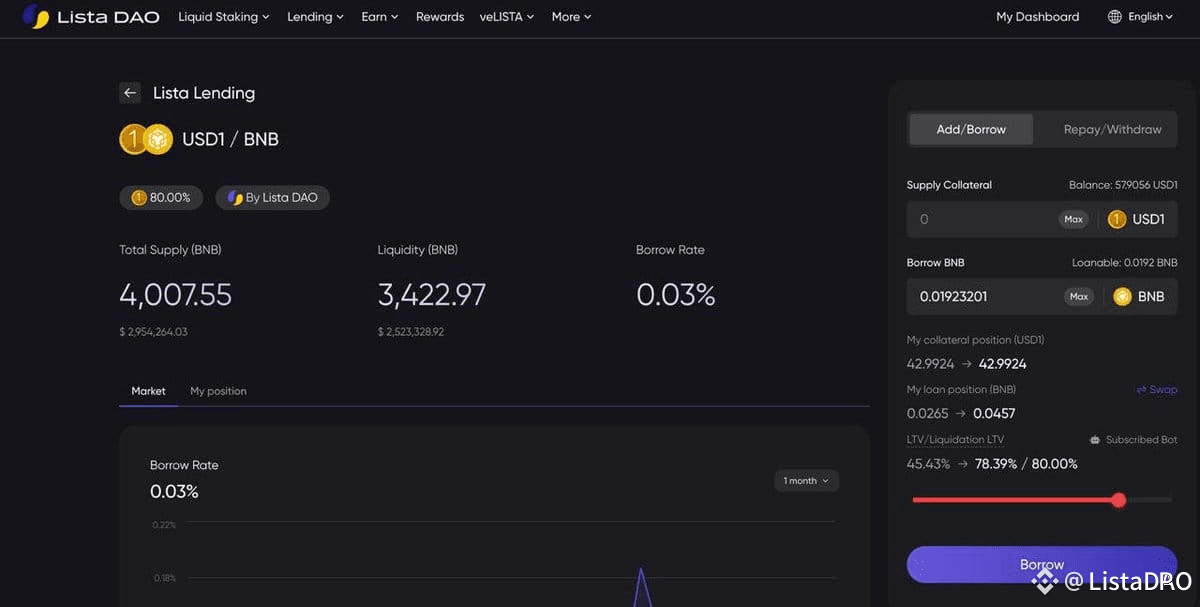Viewport: 1200px width, 607px height.
Task: Expand the Earn menu
Action: 380,17
